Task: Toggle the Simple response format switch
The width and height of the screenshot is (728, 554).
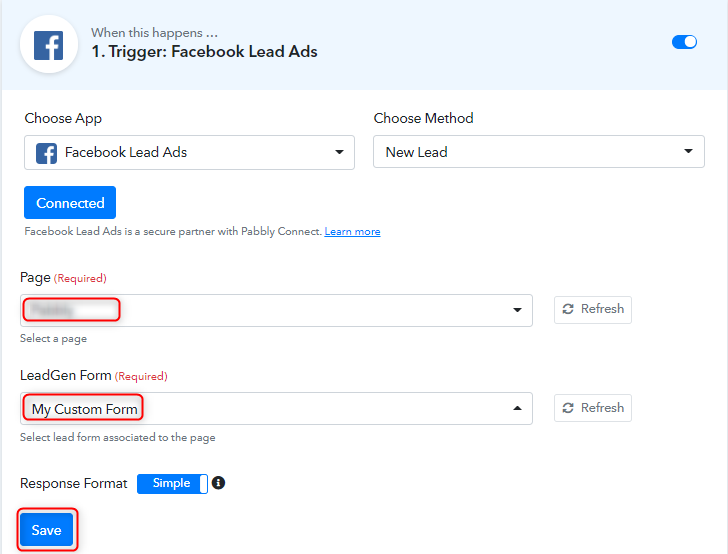Action: pos(172,483)
